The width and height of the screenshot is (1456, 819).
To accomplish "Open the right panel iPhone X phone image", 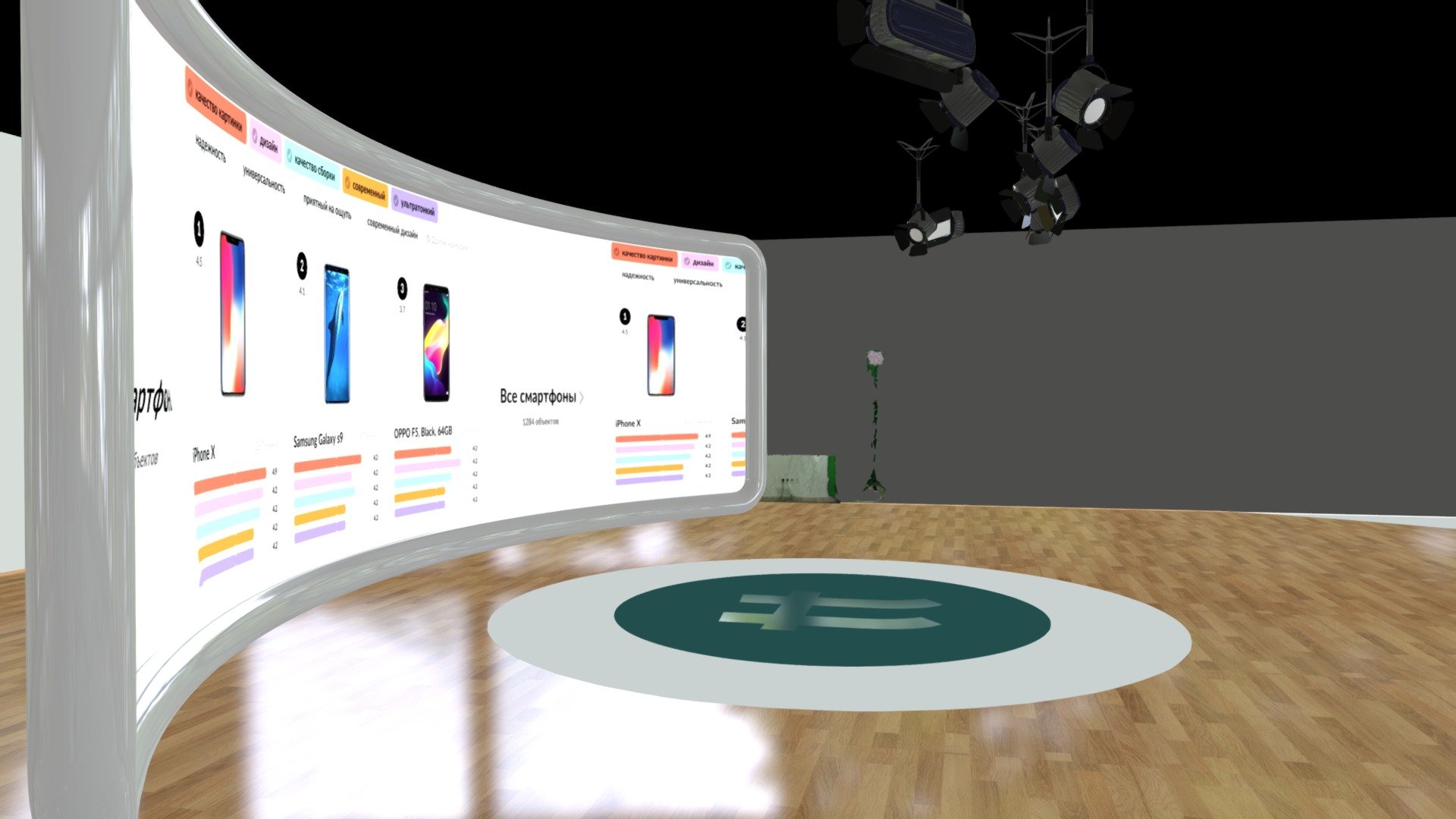I will coord(661,355).
